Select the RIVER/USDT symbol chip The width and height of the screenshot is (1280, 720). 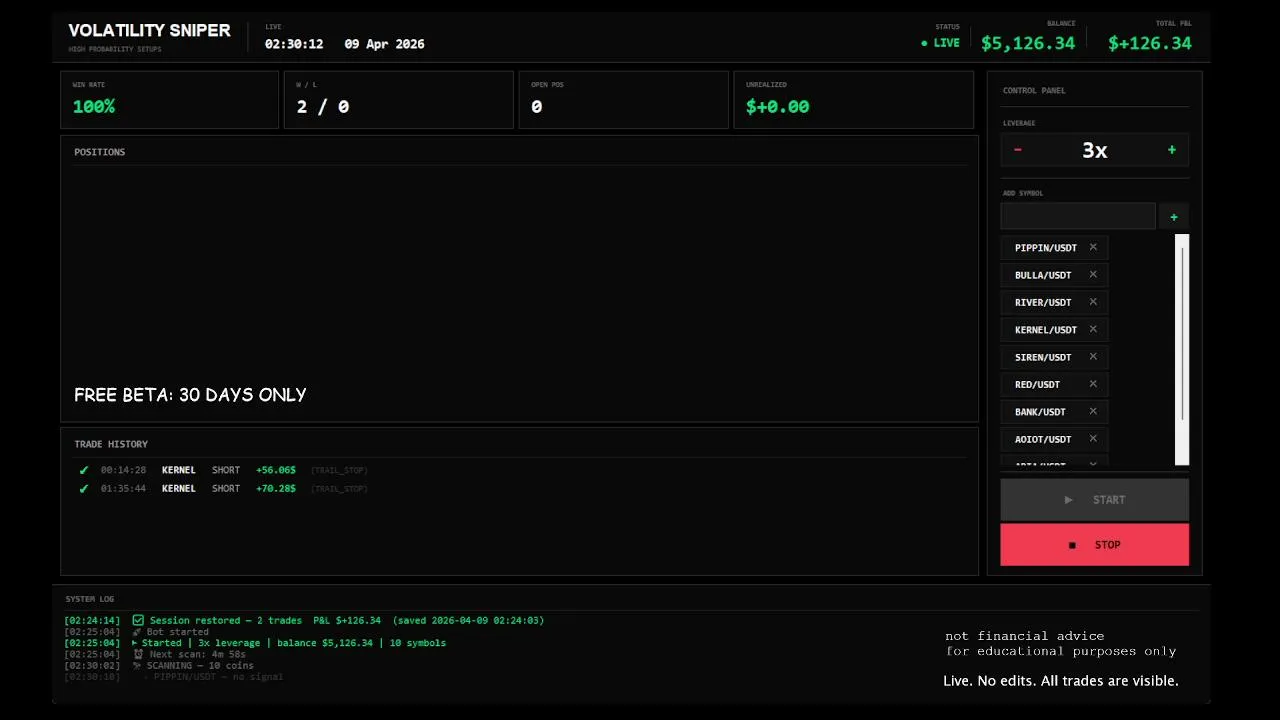pyautogui.click(x=1054, y=302)
